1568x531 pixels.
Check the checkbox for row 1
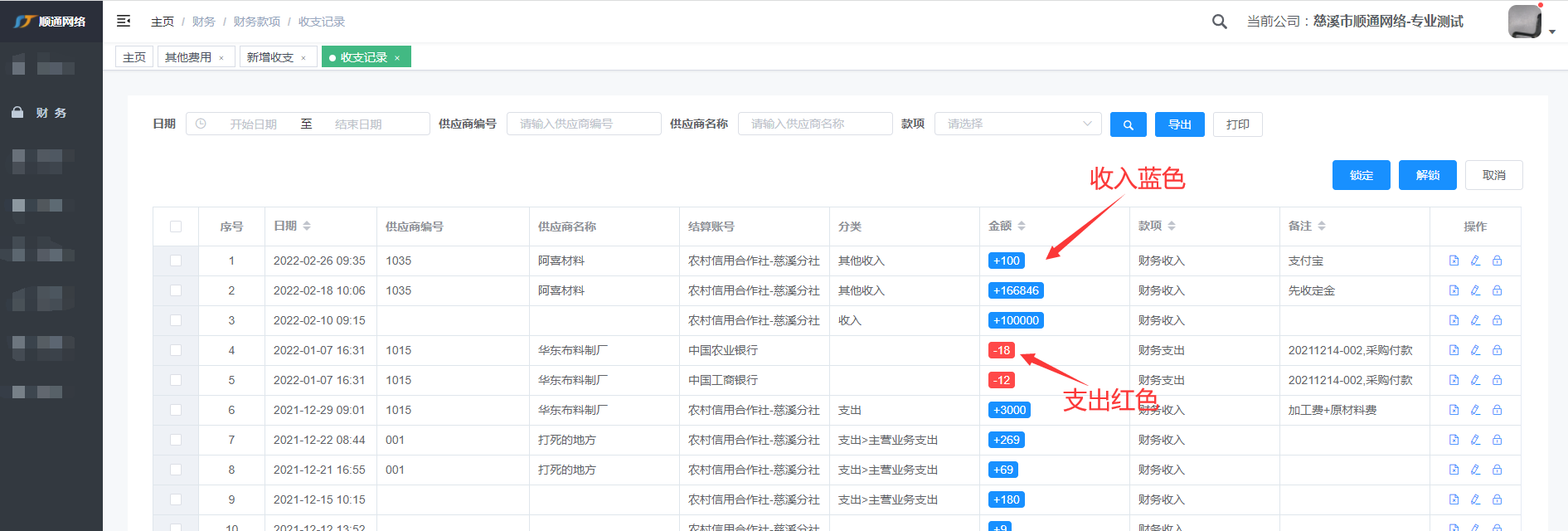coord(176,261)
